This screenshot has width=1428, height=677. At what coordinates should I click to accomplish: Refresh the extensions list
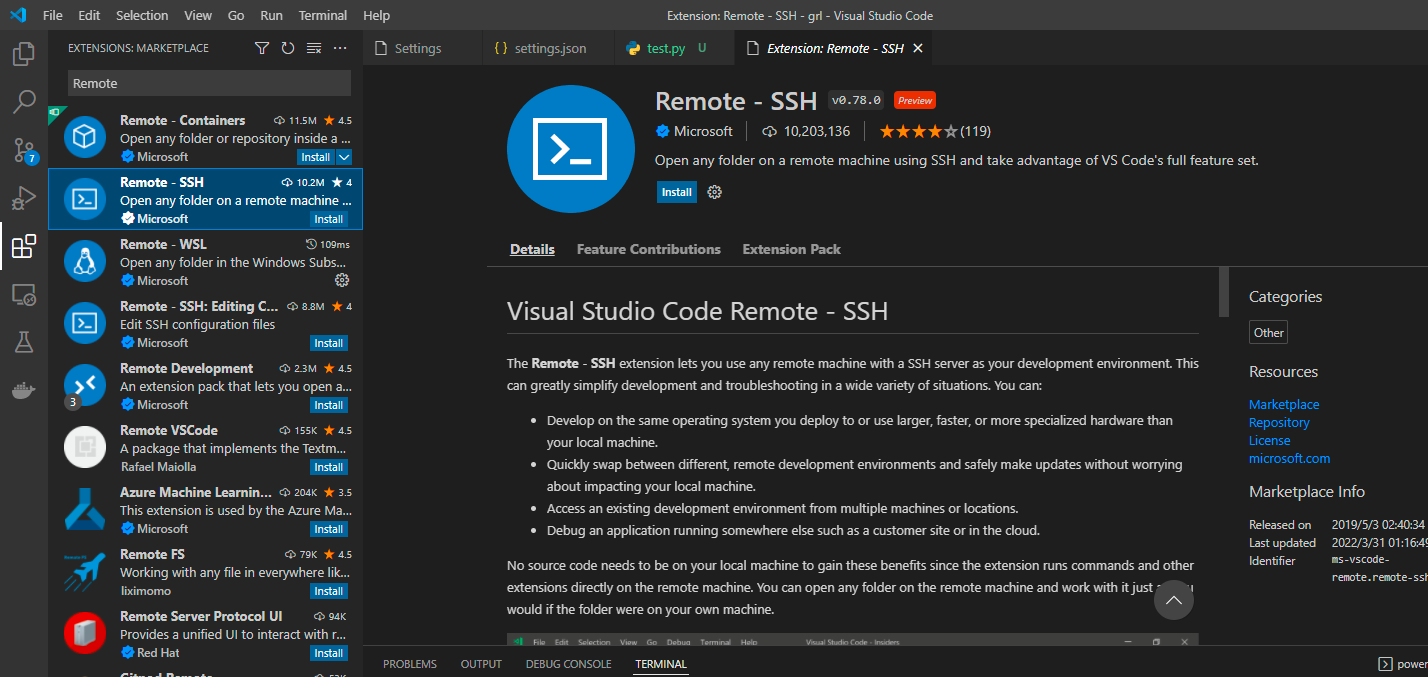point(287,47)
